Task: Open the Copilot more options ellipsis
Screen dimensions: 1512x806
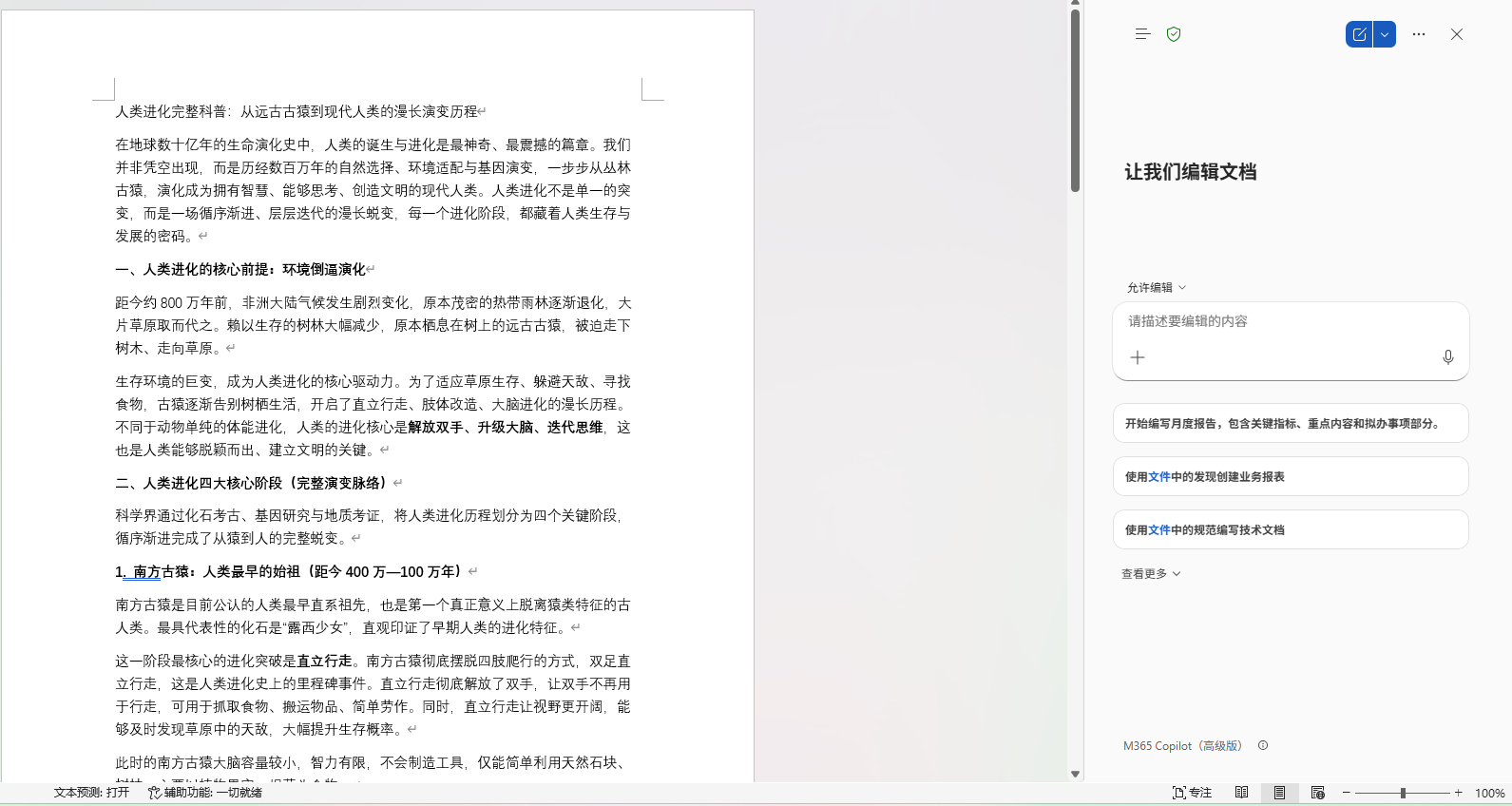Action: click(1419, 34)
